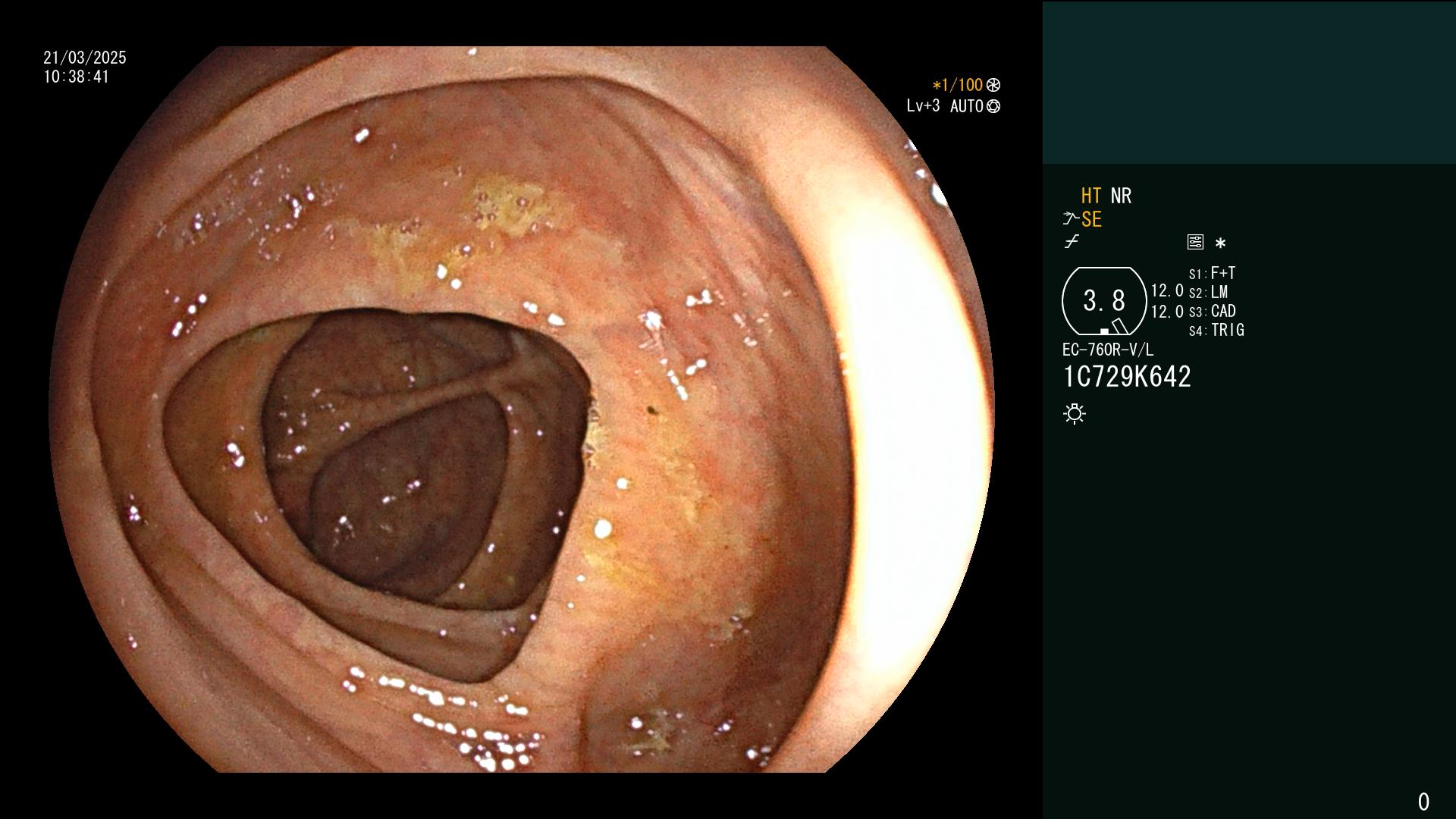Viewport: 1456px width, 819px height.
Task: Click the date 21/03/2025
Action: pos(85,58)
